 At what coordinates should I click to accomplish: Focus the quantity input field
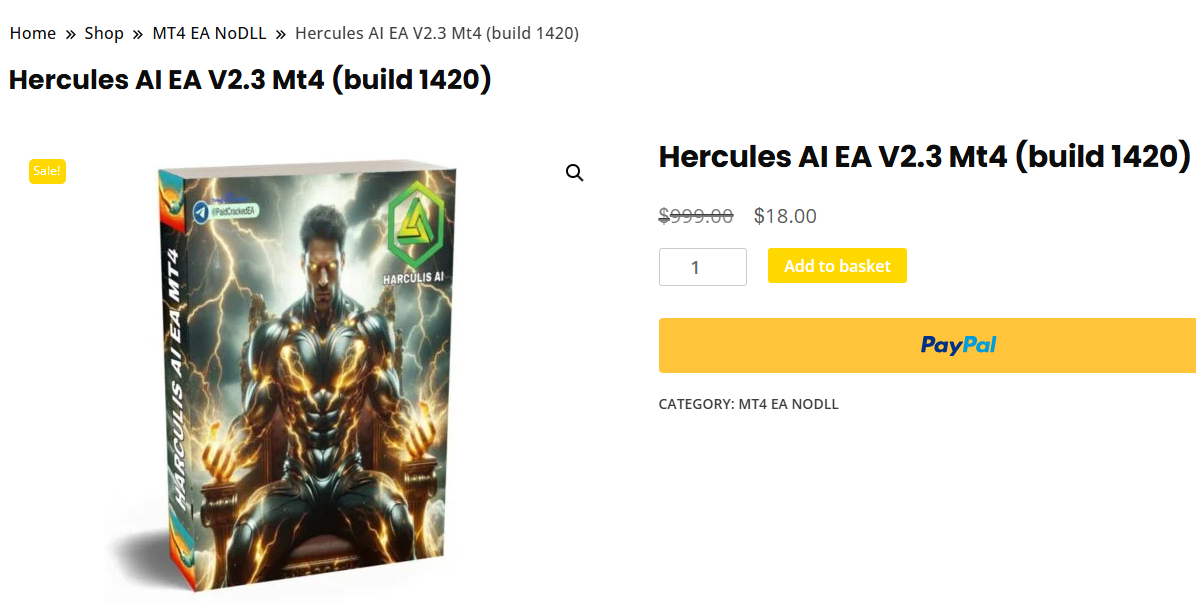pos(702,267)
